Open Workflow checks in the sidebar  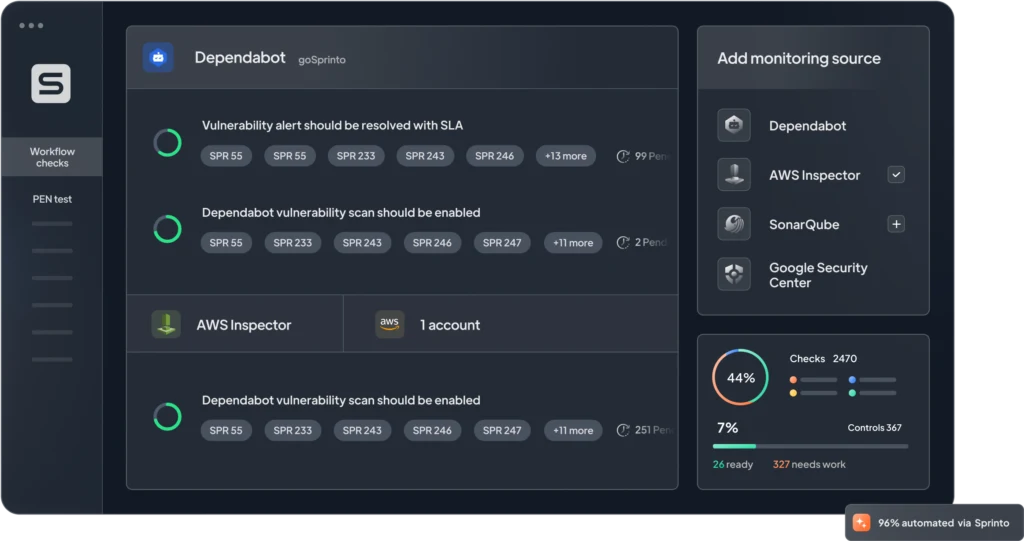pyautogui.click(x=52, y=157)
